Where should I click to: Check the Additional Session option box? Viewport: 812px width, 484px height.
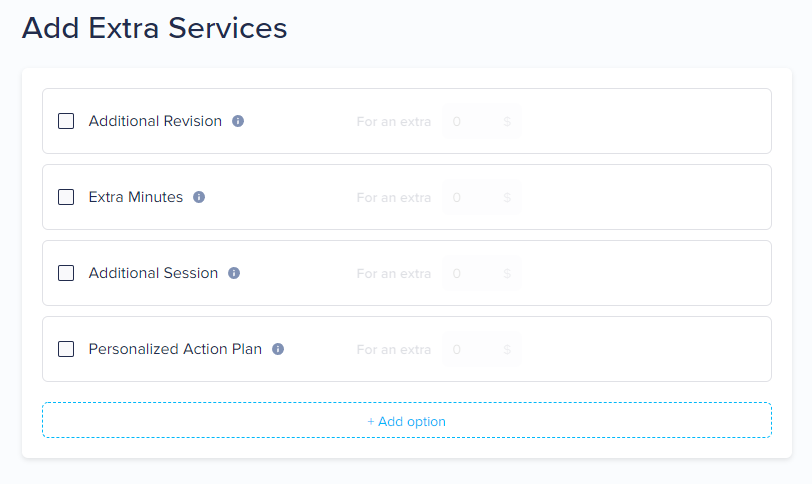tap(66, 273)
